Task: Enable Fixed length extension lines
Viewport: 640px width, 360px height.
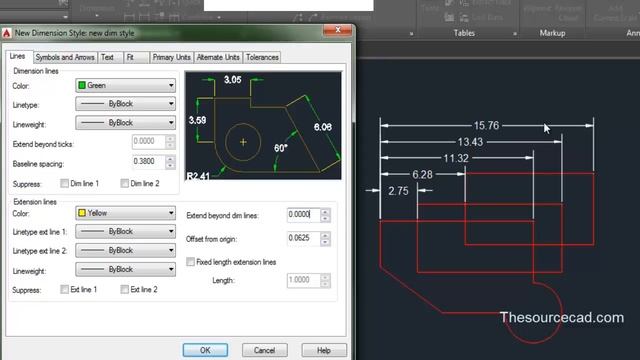Action: pos(190,262)
